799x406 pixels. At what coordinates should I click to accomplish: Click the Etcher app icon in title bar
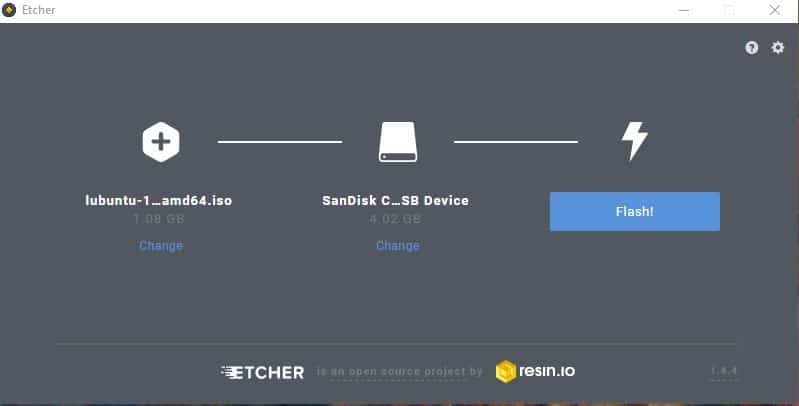9,10
